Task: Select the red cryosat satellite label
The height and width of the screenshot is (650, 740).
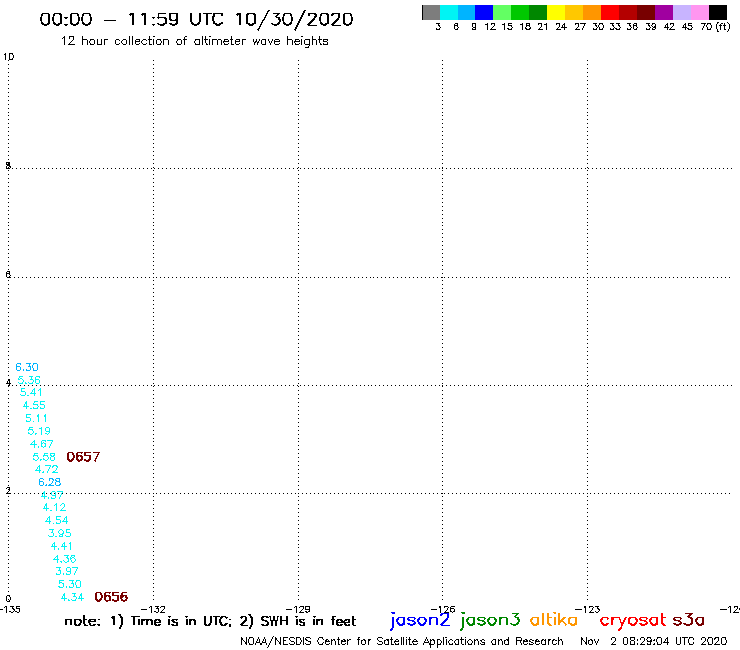Action: coord(633,620)
